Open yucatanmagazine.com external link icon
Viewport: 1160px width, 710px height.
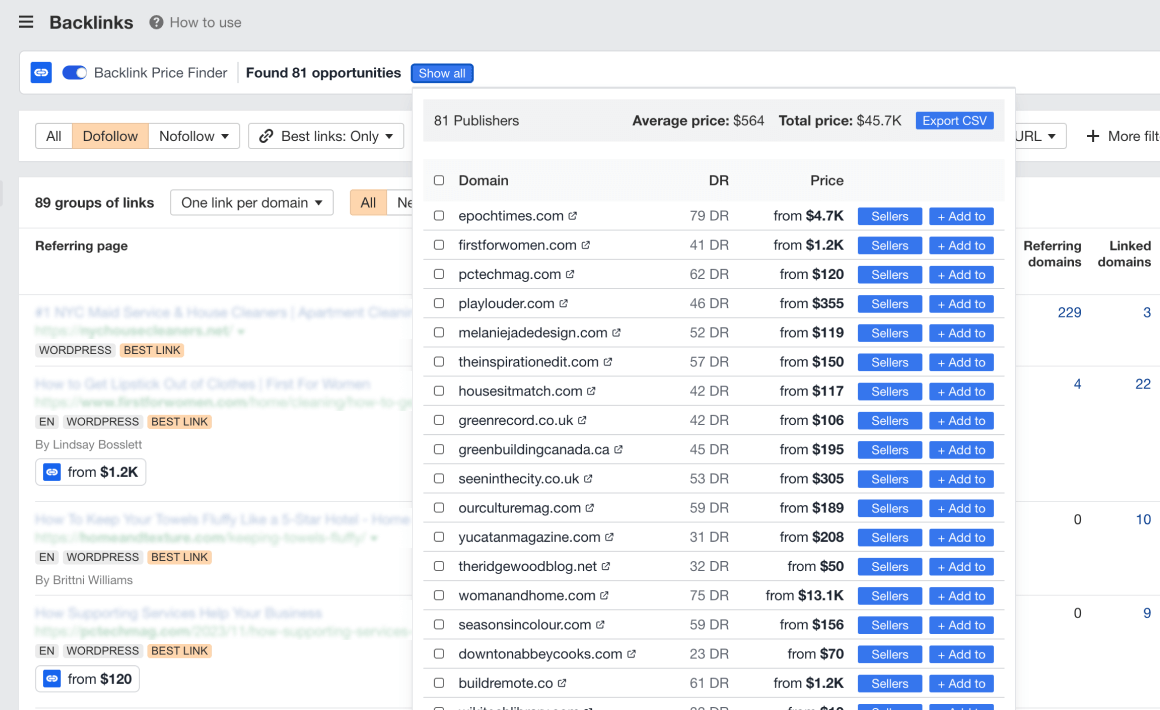pyautogui.click(x=610, y=537)
